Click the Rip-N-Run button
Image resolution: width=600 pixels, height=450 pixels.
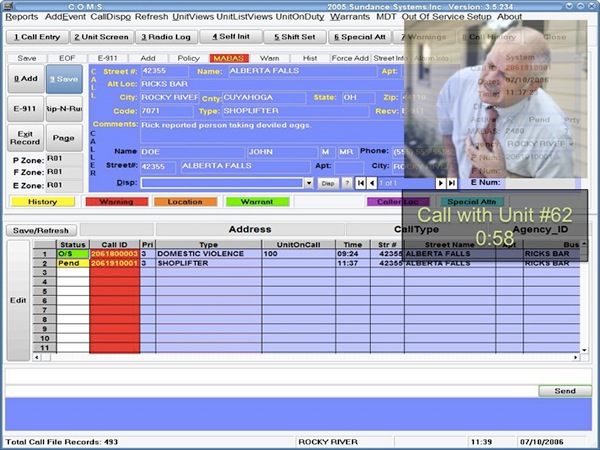pyautogui.click(x=64, y=109)
